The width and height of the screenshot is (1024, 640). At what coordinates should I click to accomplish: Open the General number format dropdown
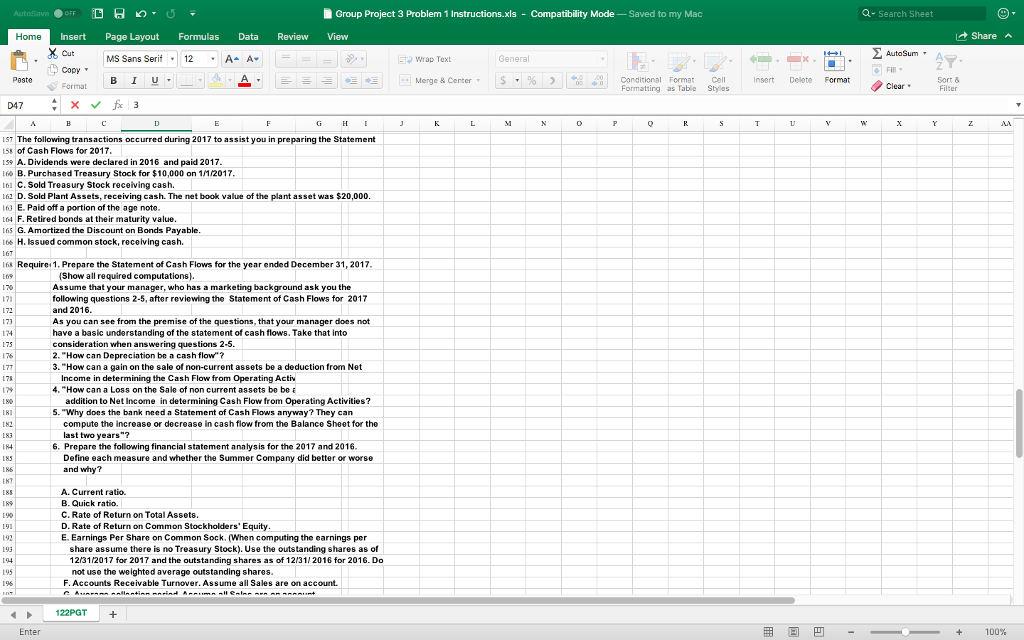pyautogui.click(x=602, y=59)
